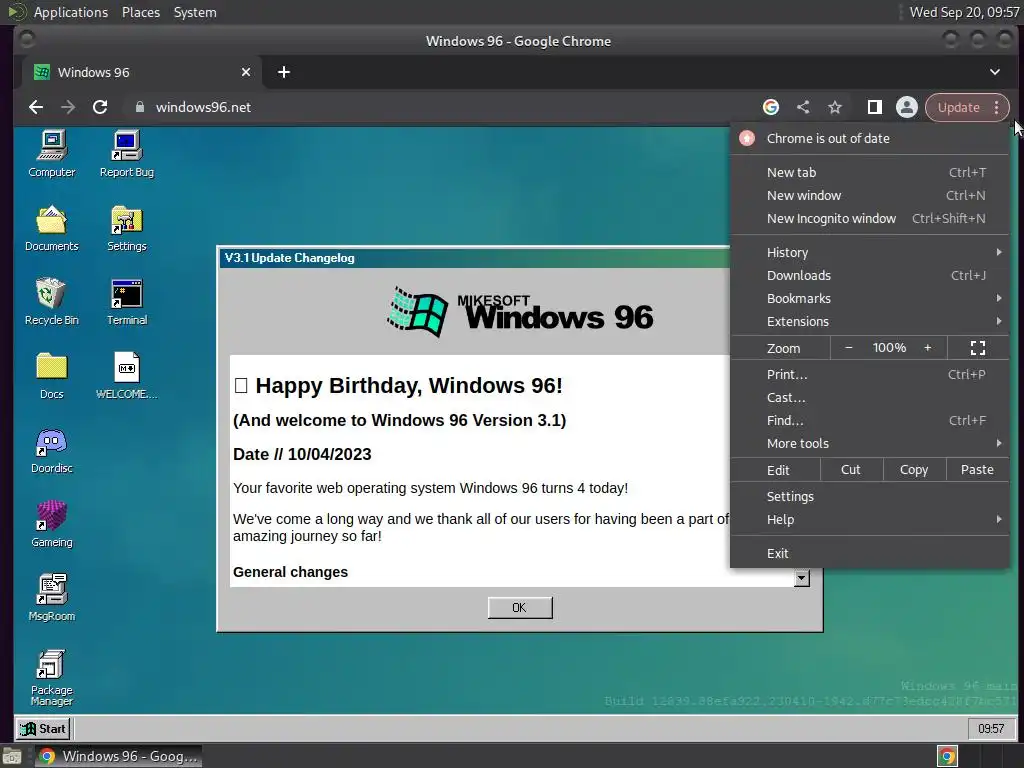Open the System menu in top panel
This screenshot has height=768, width=1024.
pyautogui.click(x=195, y=12)
